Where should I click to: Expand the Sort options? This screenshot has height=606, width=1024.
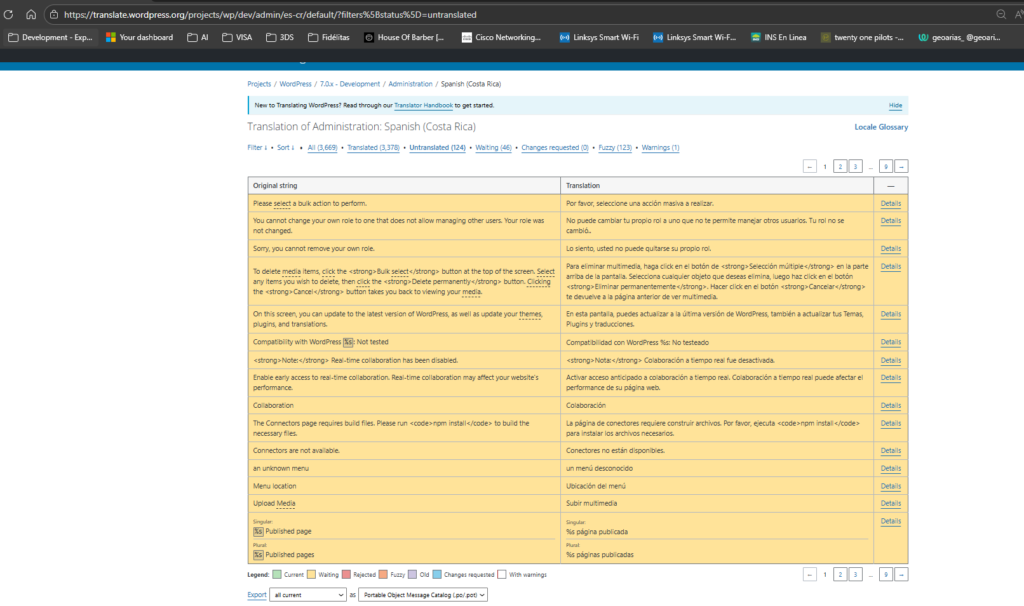pos(286,148)
